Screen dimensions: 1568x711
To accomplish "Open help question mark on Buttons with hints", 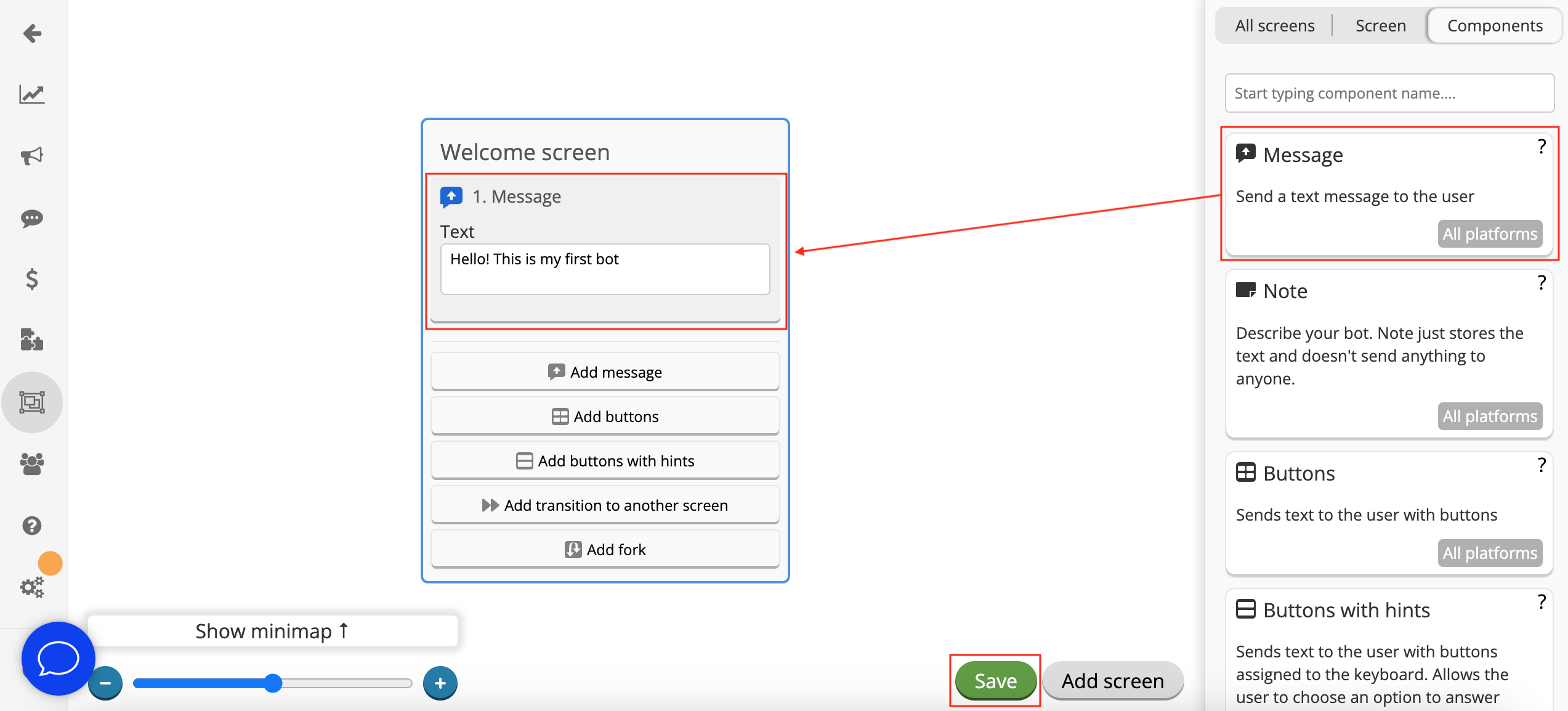I will click(1542, 602).
